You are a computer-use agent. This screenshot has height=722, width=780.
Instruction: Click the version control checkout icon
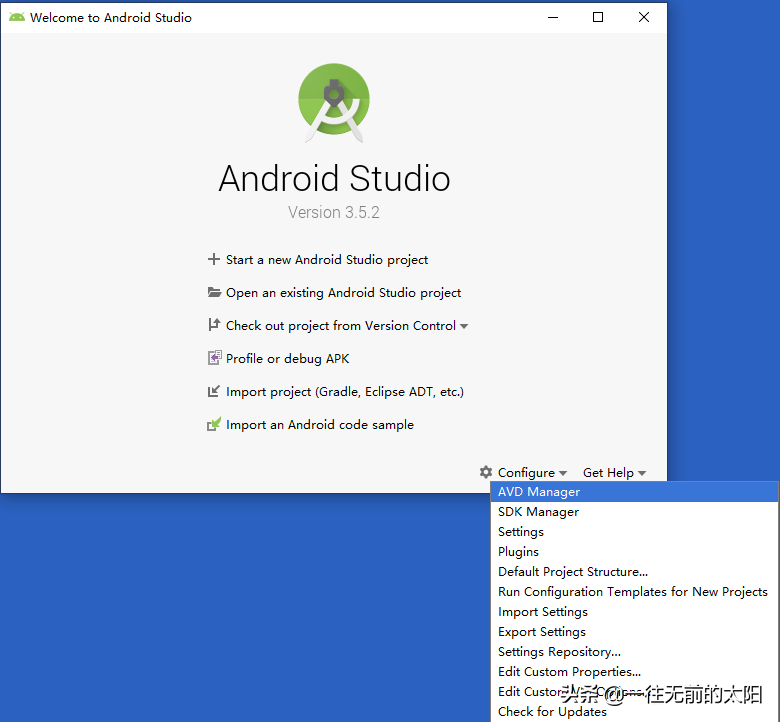click(x=214, y=325)
